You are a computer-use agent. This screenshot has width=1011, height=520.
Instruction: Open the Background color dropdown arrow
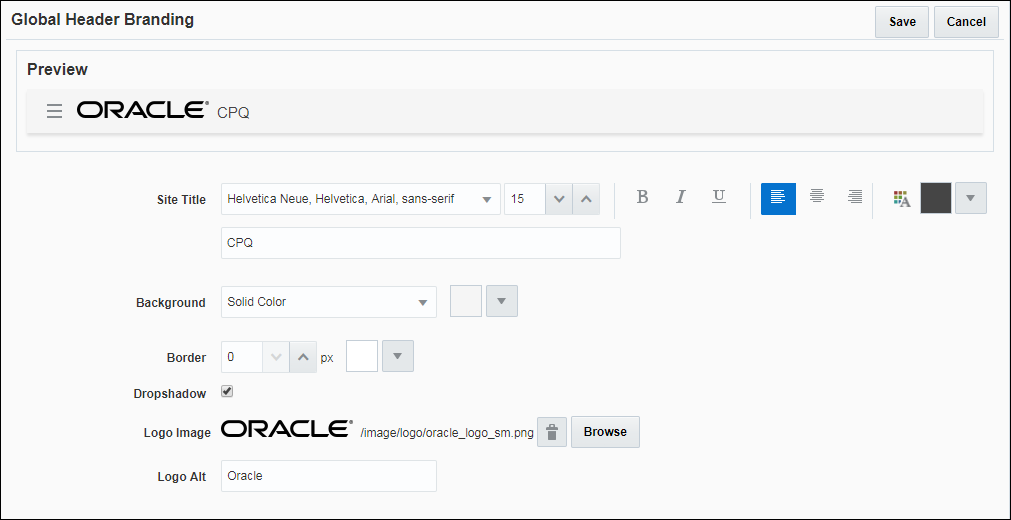point(502,301)
